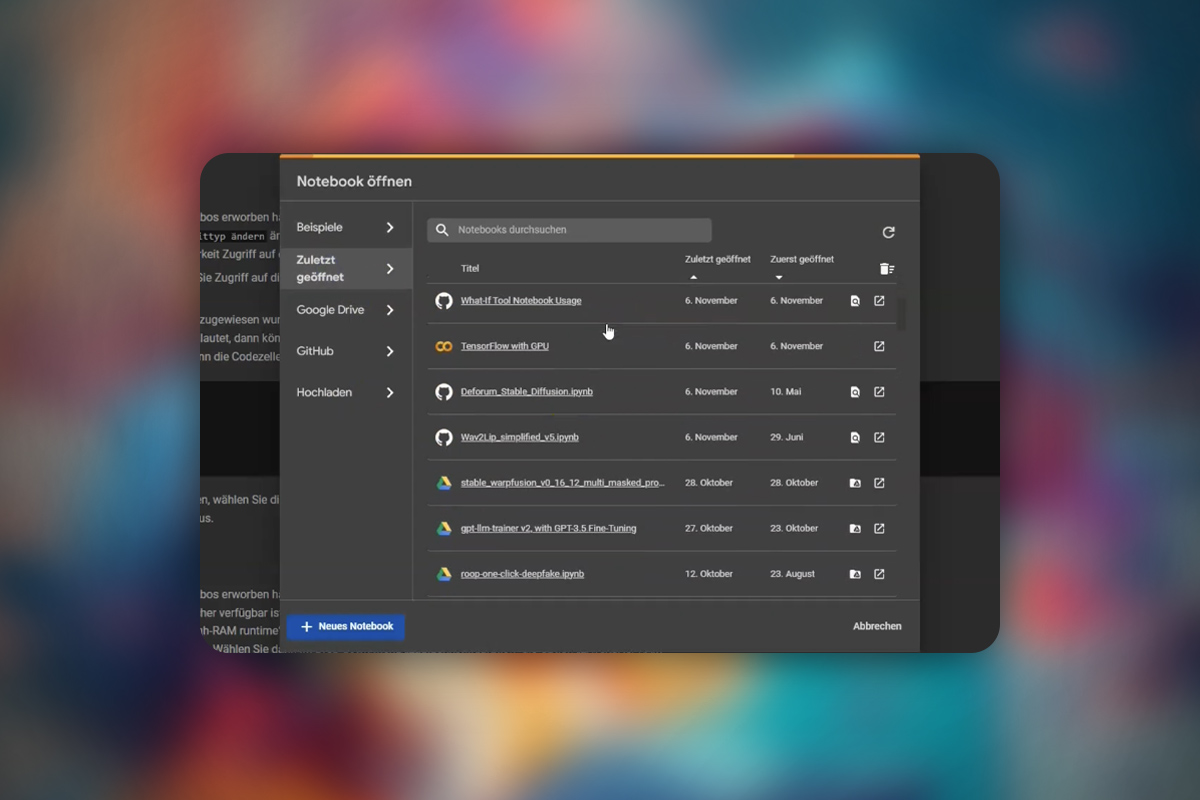Image resolution: width=1200 pixels, height=800 pixels.
Task: Click the Abbrechen button
Action: click(877, 626)
